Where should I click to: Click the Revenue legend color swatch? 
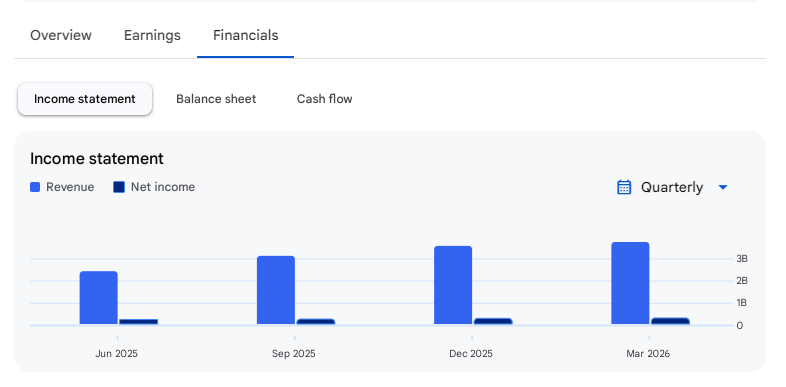pyautogui.click(x=35, y=187)
